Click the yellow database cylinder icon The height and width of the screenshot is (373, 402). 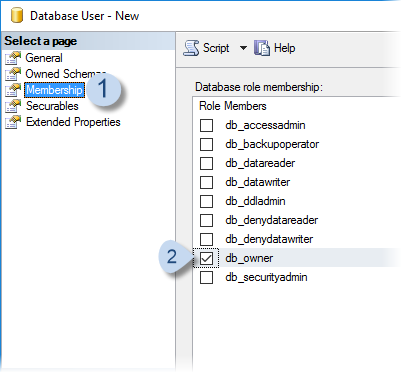[x=17, y=15]
